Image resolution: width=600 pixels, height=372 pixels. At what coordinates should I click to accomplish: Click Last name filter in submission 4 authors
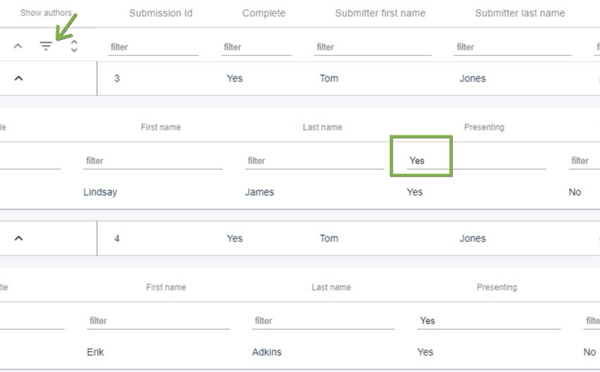point(323,321)
